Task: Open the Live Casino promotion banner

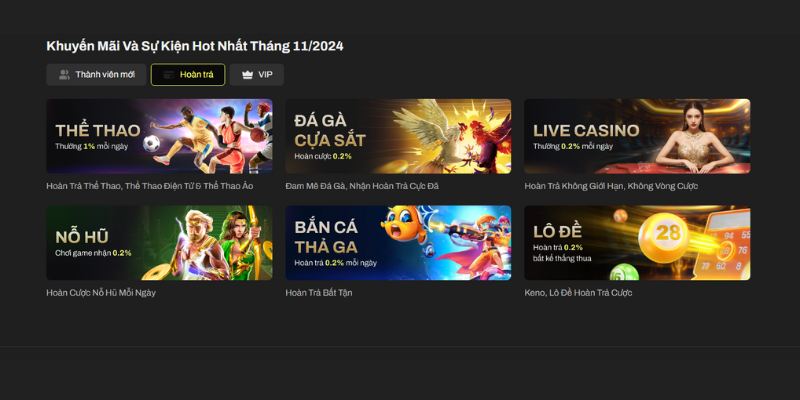Action: pos(637,136)
